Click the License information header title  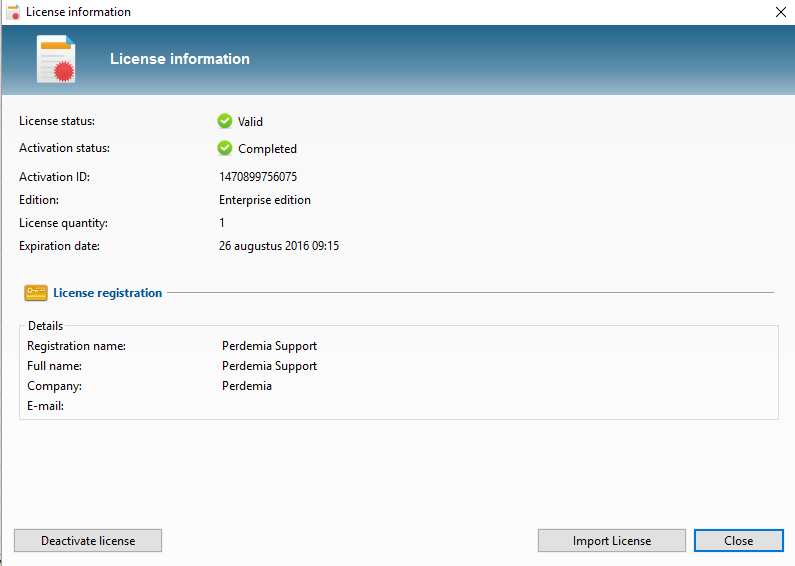[x=180, y=59]
